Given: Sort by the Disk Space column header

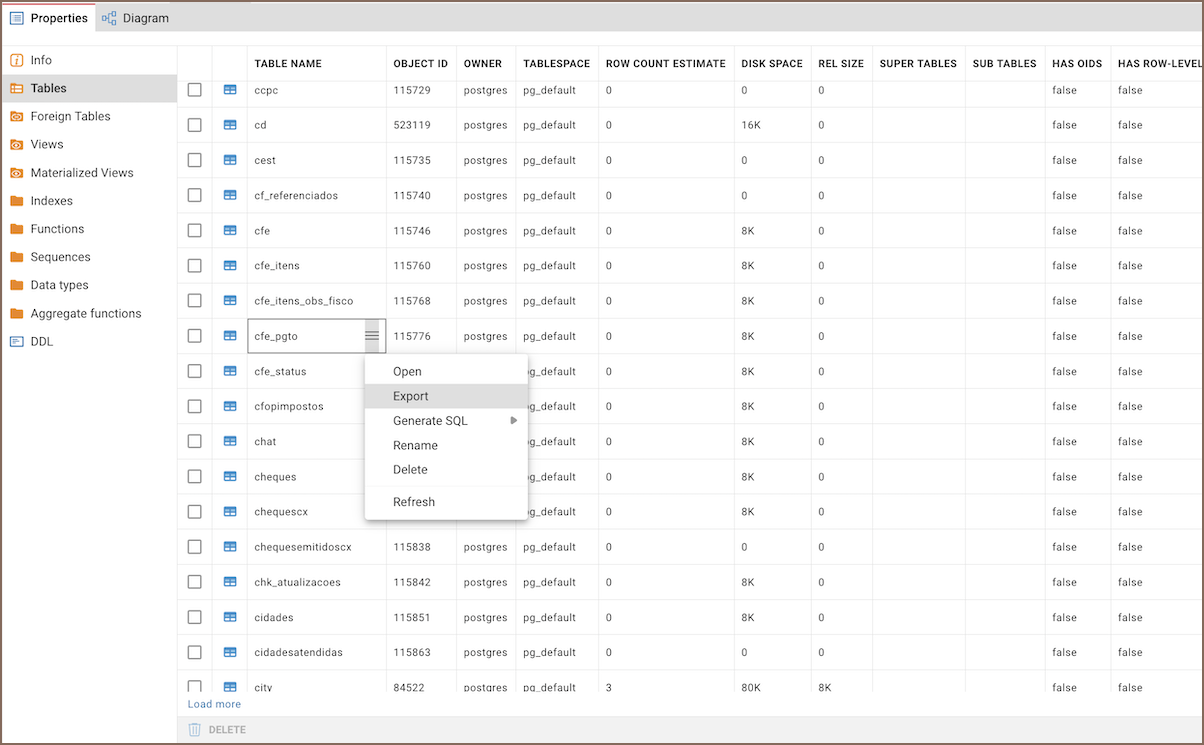Looking at the screenshot, I should coord(771,64).
